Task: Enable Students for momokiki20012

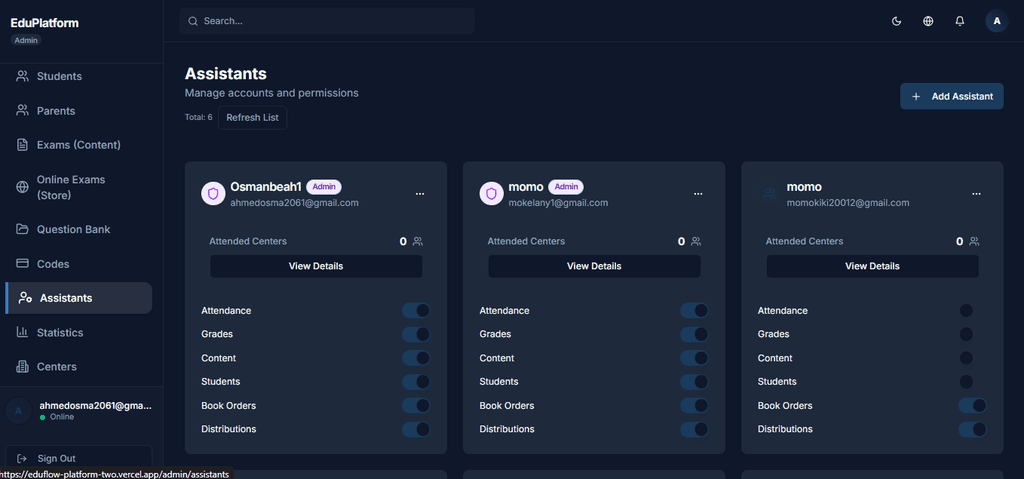Action: click(972, 382)
